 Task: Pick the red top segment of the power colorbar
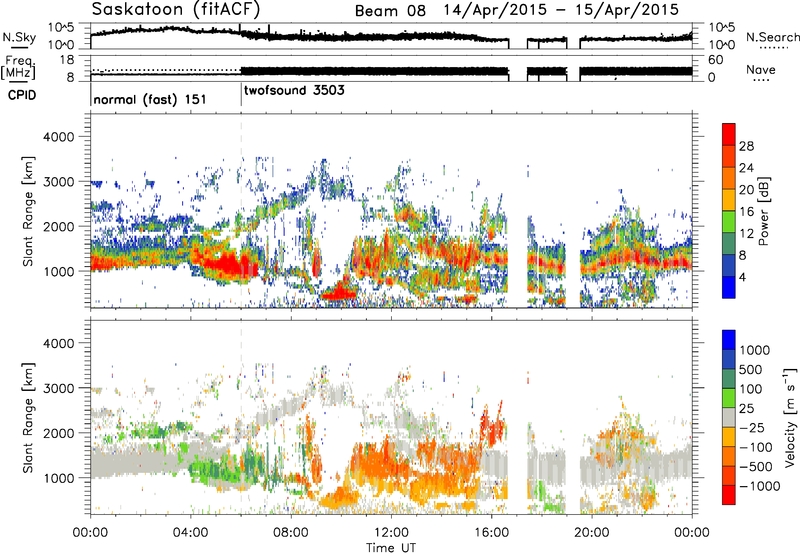pos(729,134)
